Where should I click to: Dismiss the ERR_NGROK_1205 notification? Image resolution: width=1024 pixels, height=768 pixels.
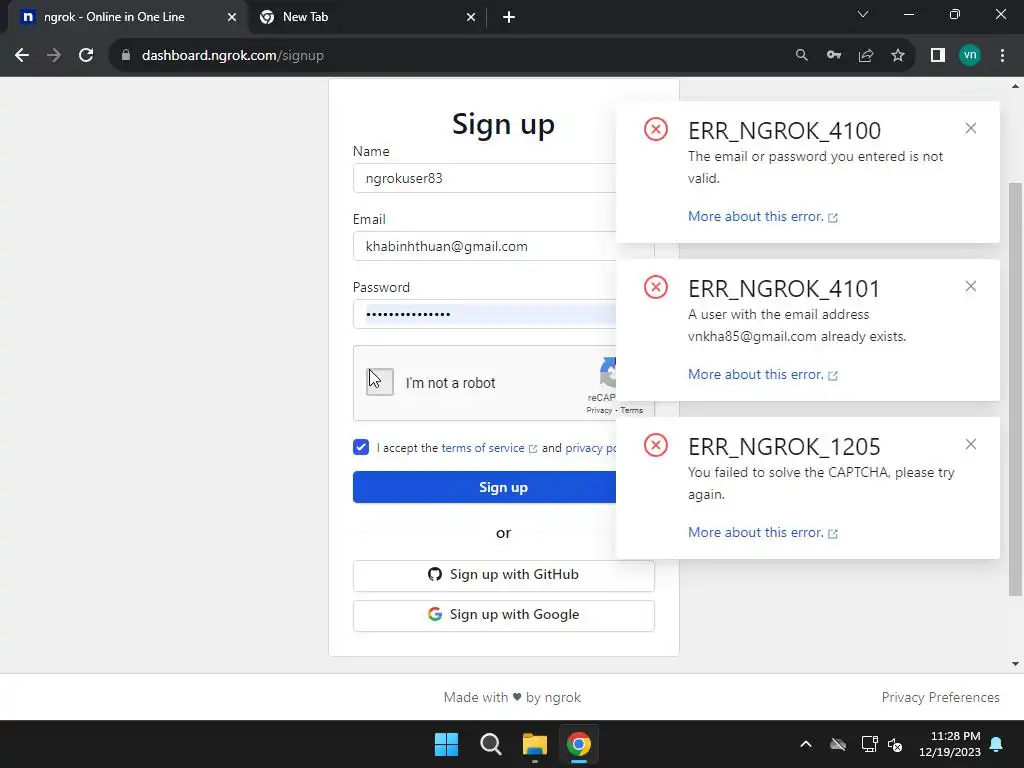(x=970, y=444)
